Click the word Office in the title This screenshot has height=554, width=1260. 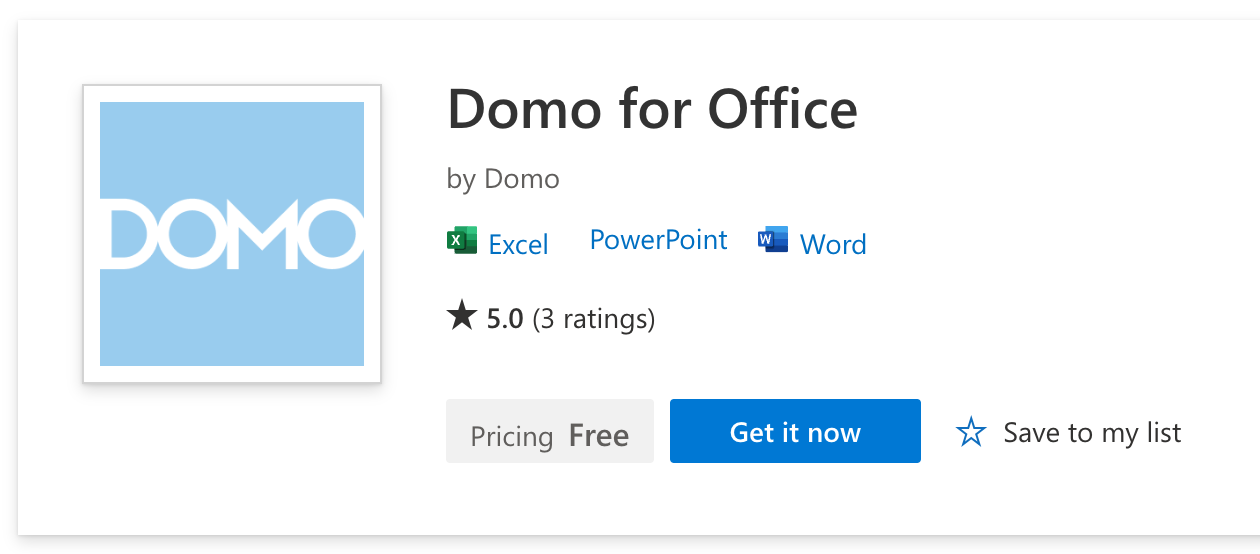[x=782, y=109]
